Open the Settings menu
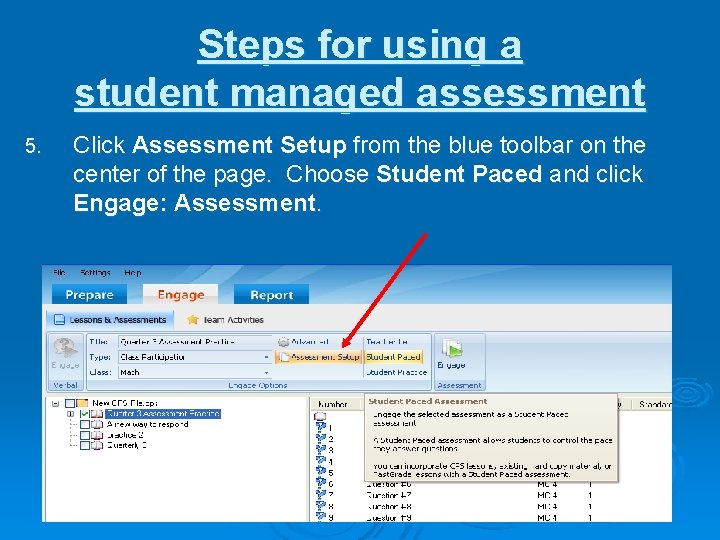Image resolution: width=720 pixels, height=540 pixels. [95, 272]
